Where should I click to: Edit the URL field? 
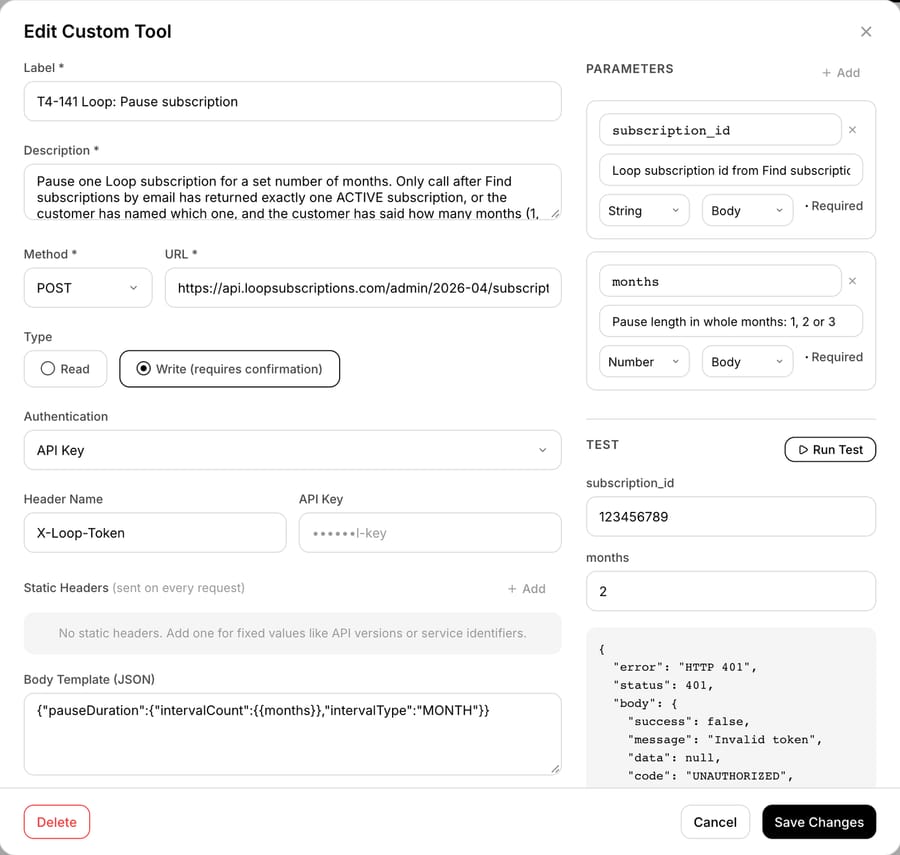point(363,287)
